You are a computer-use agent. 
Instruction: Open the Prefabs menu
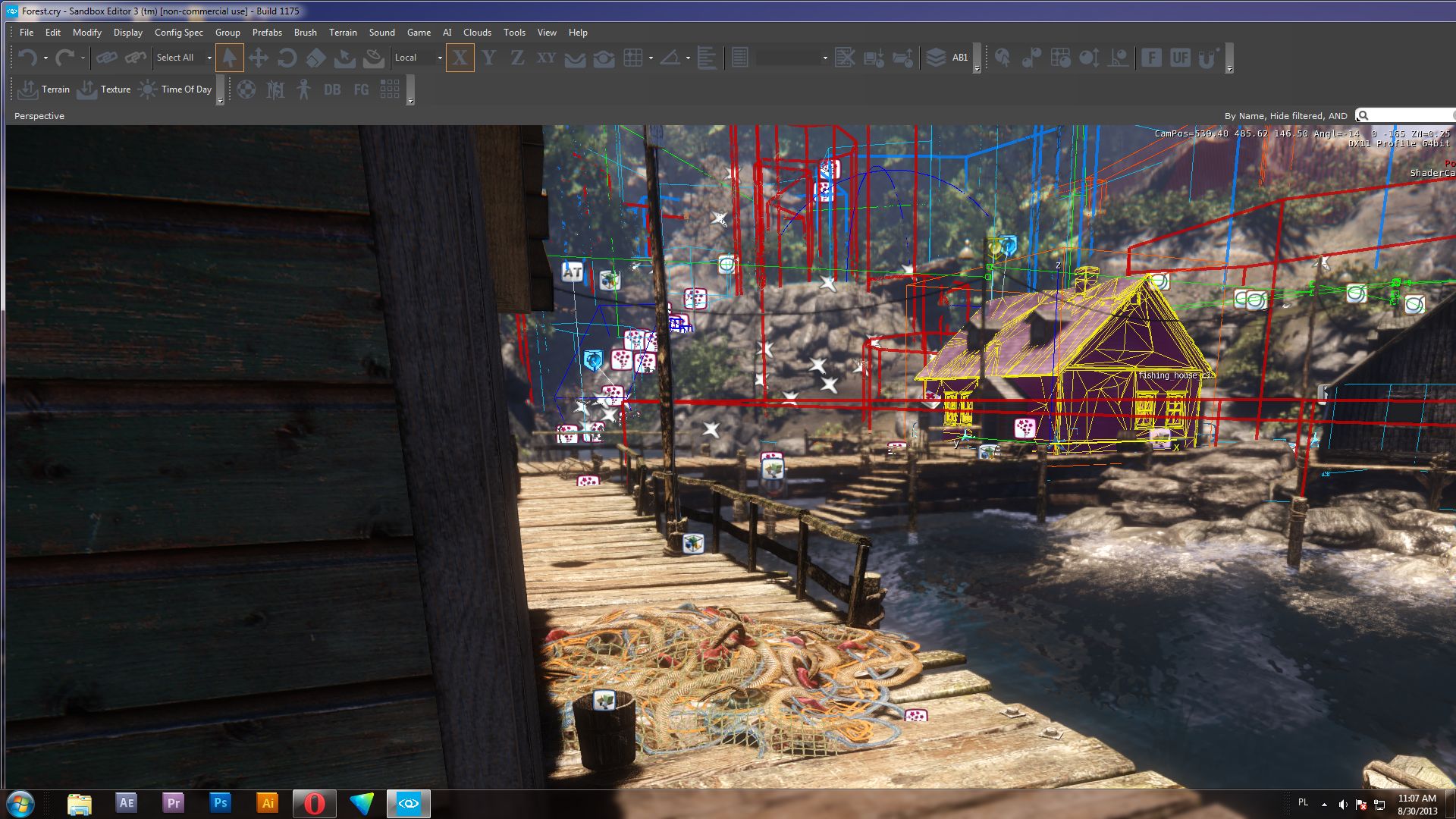[267, 33]
